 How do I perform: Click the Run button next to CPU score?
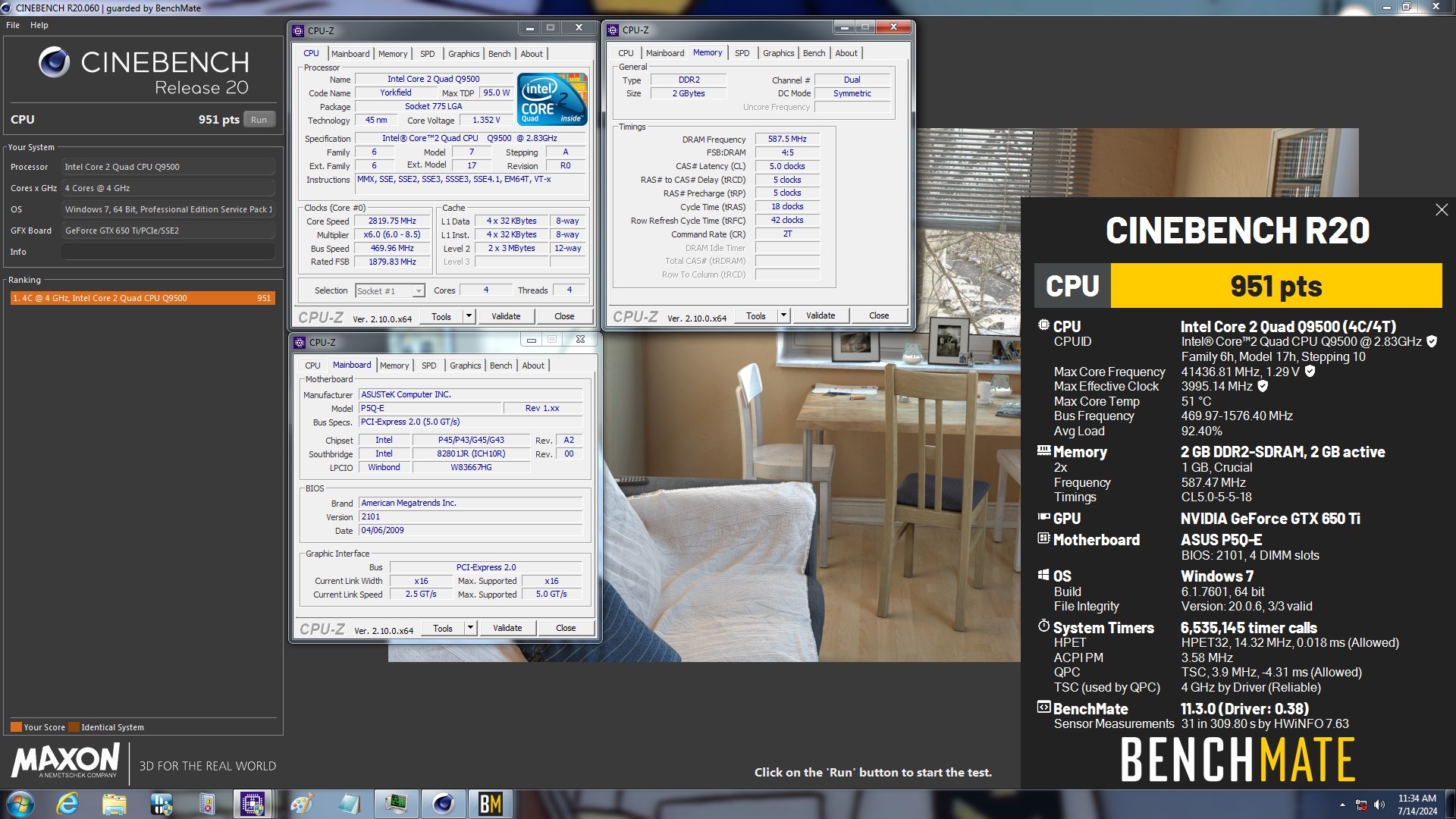coord(259,120)
